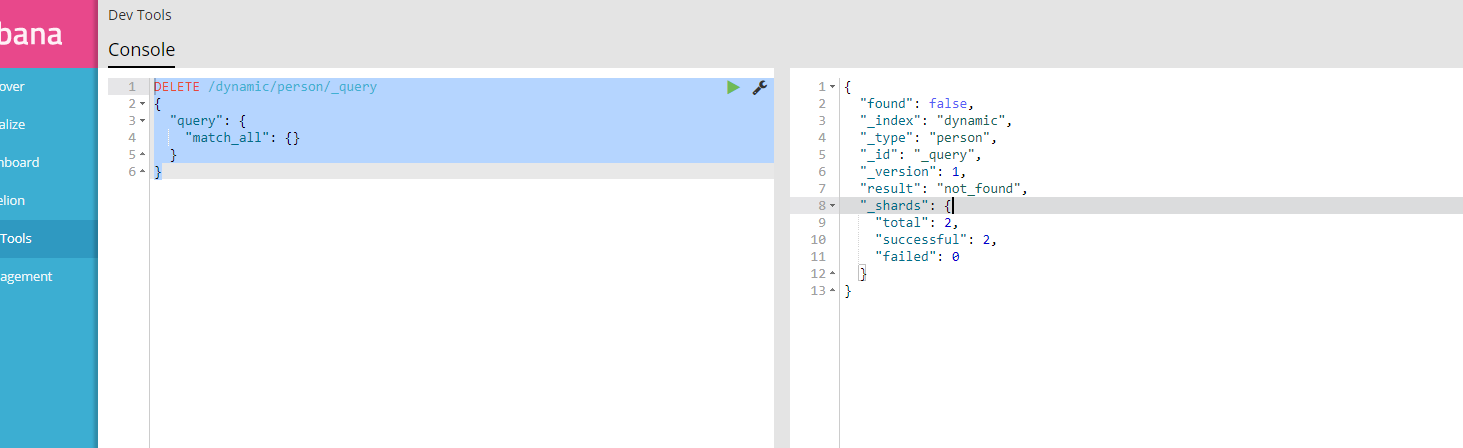Click the "_type": "person" response line
Viewport: 1463px width, 448px height.
coord(929,138)
